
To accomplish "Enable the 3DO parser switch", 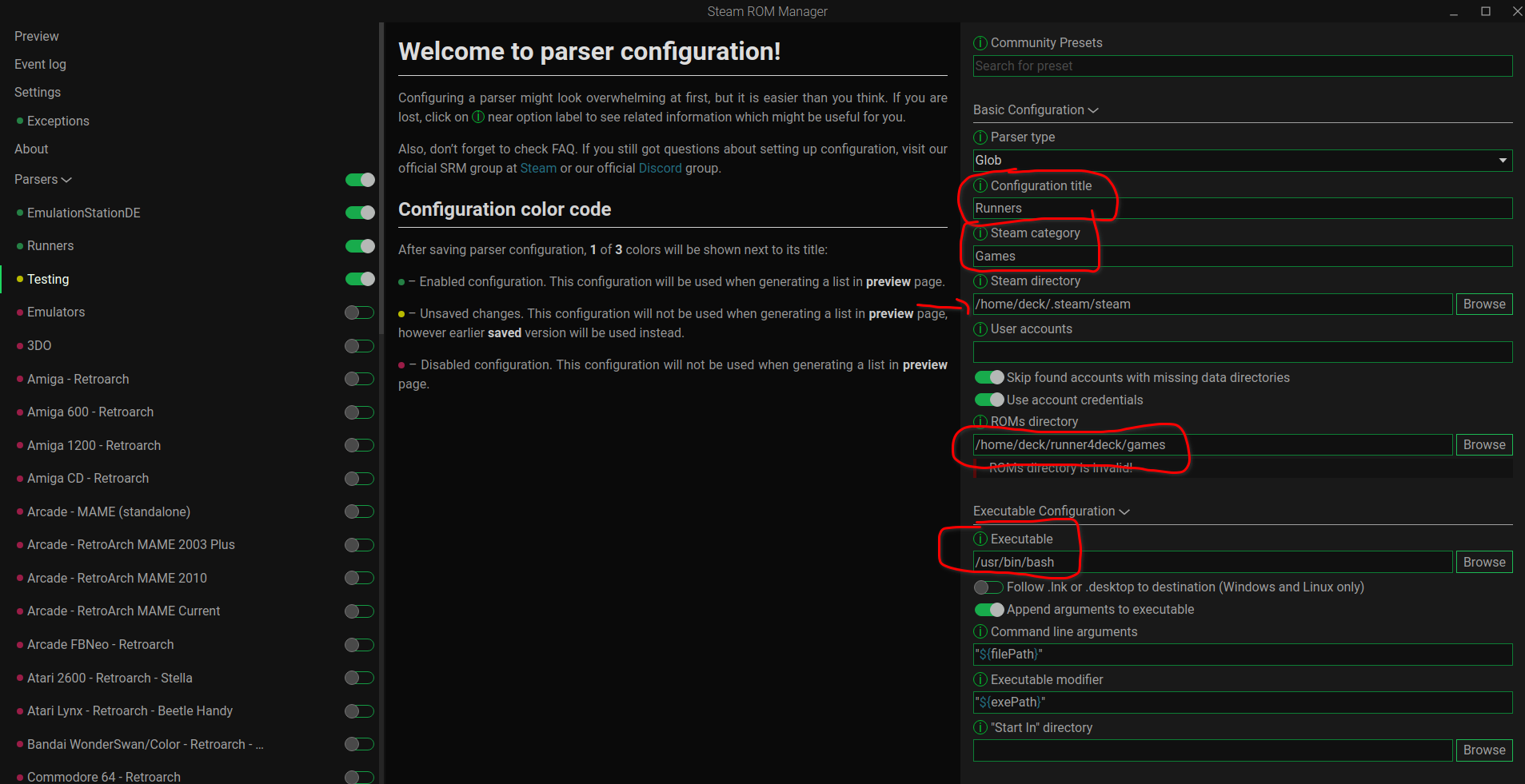I will point(360,346).
